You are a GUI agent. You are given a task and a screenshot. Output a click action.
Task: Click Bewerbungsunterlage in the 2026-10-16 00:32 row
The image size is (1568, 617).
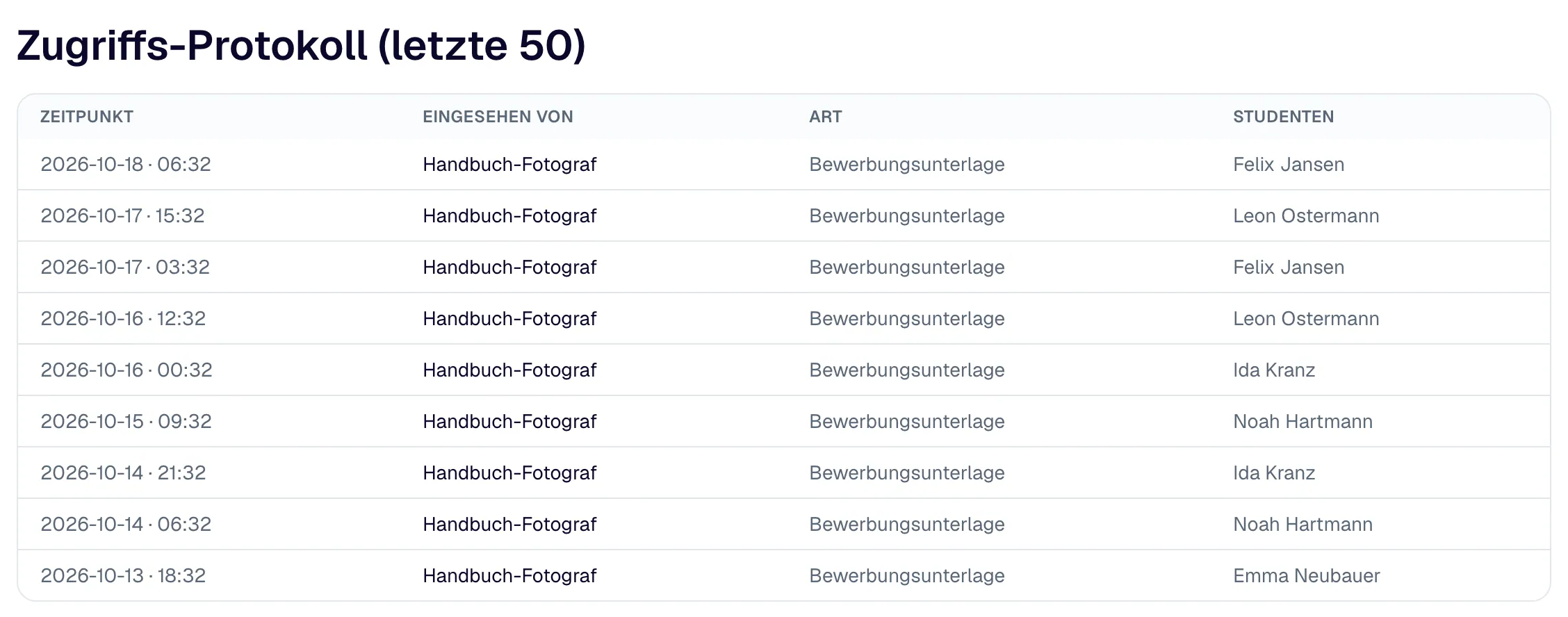click(x=907, y=370)
